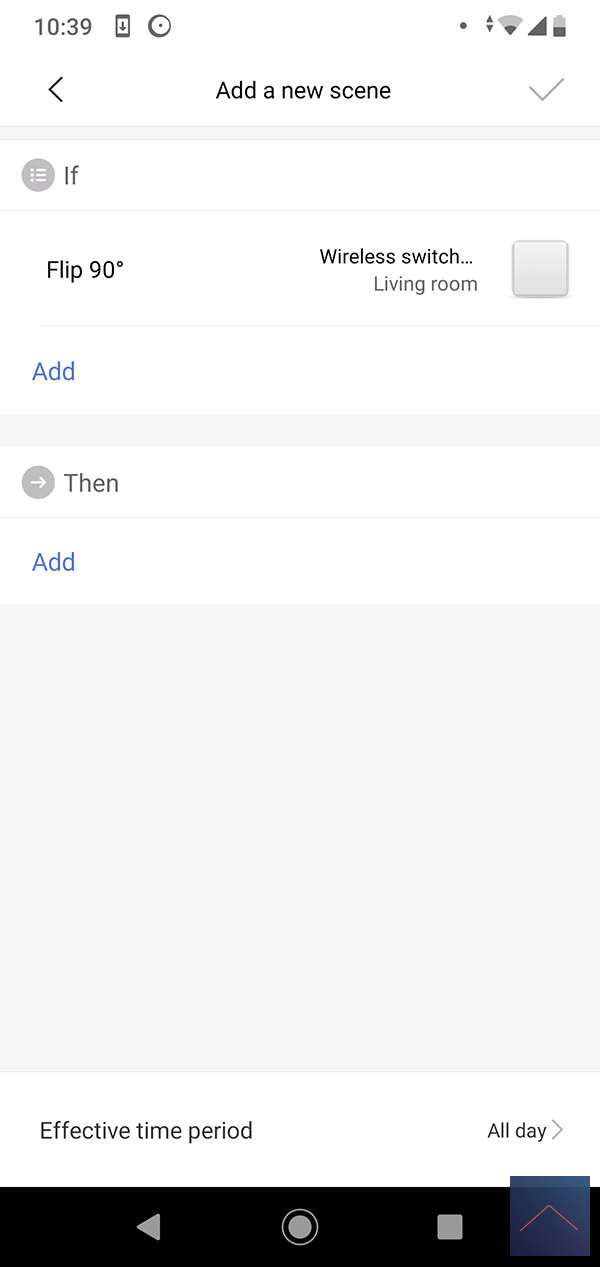Tap the Add a new scene title
The height and width of the screenshot is (1267, 600).
click(x=303, y=90)
